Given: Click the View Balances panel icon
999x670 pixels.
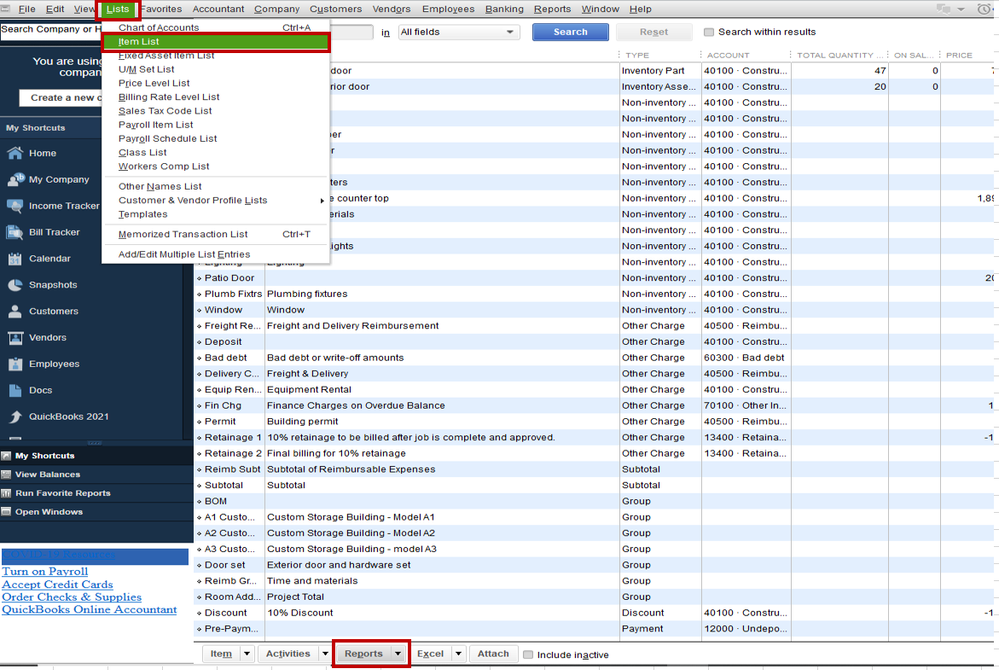Looking at the screenshot, I should pyautogui.click(x=6, y=474).
